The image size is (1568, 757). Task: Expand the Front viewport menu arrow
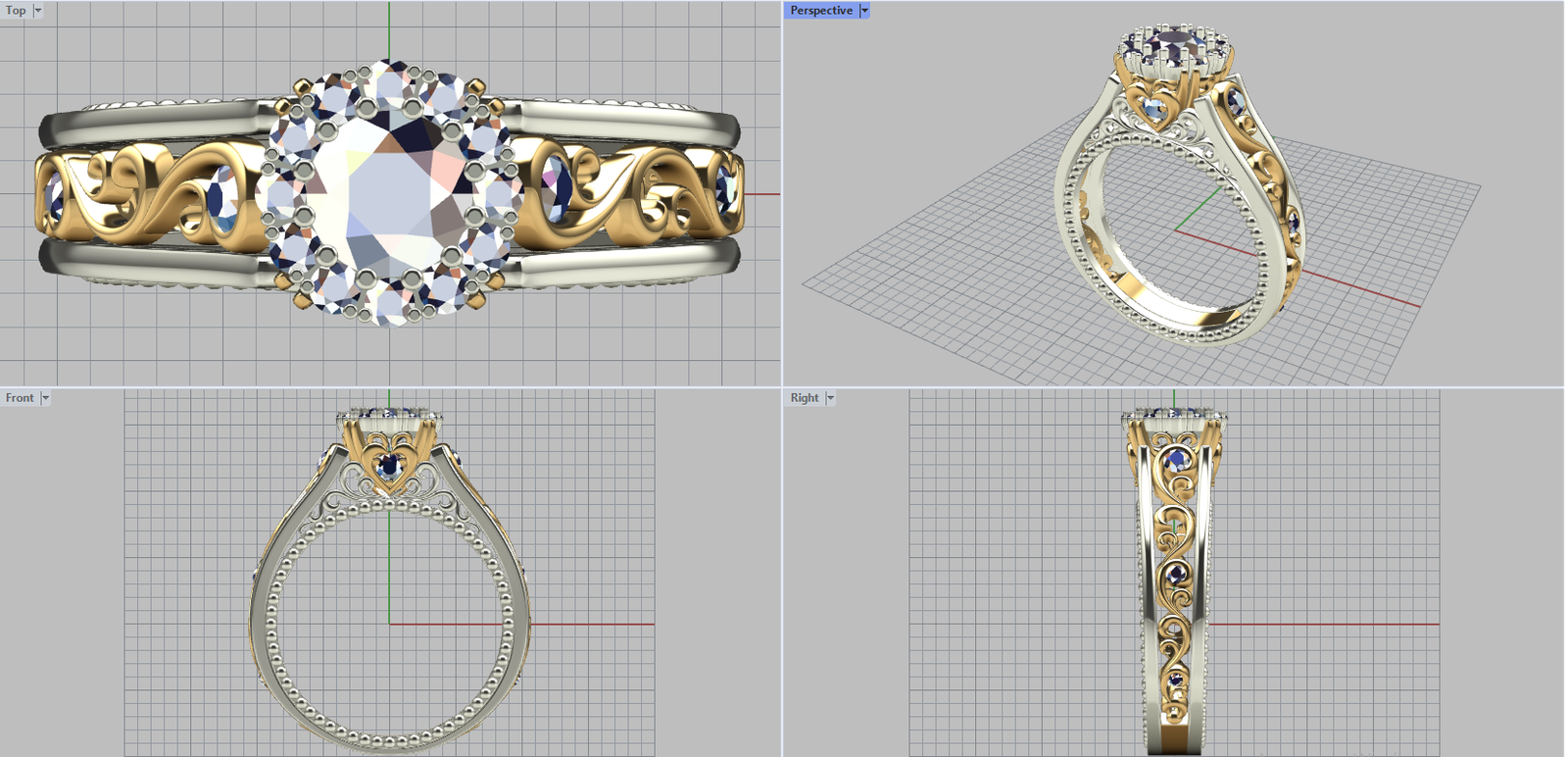tap(45, 398)
